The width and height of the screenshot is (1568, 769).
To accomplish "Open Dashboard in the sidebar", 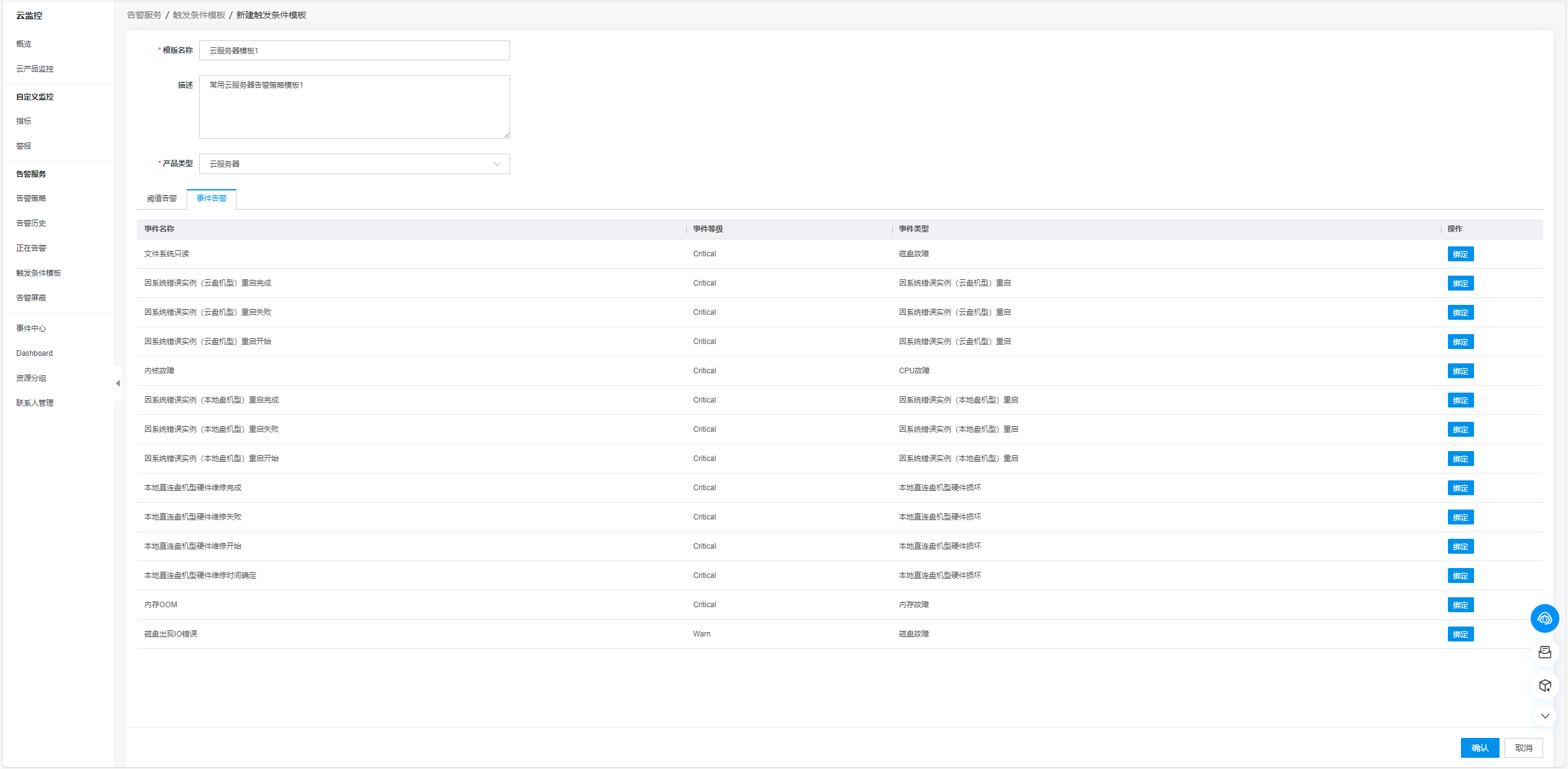I will [34, 353].
